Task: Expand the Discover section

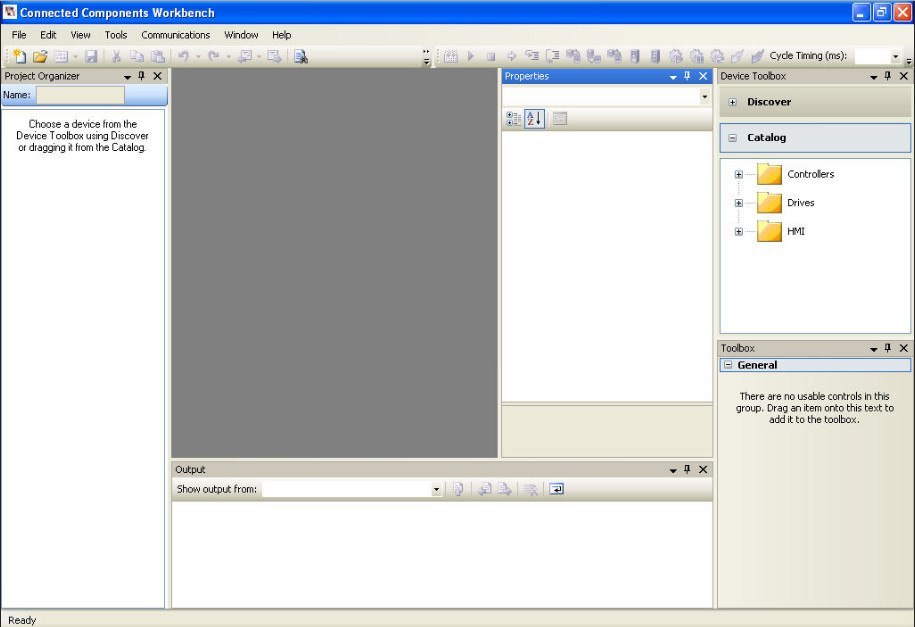Action: [x=732, y=102]
